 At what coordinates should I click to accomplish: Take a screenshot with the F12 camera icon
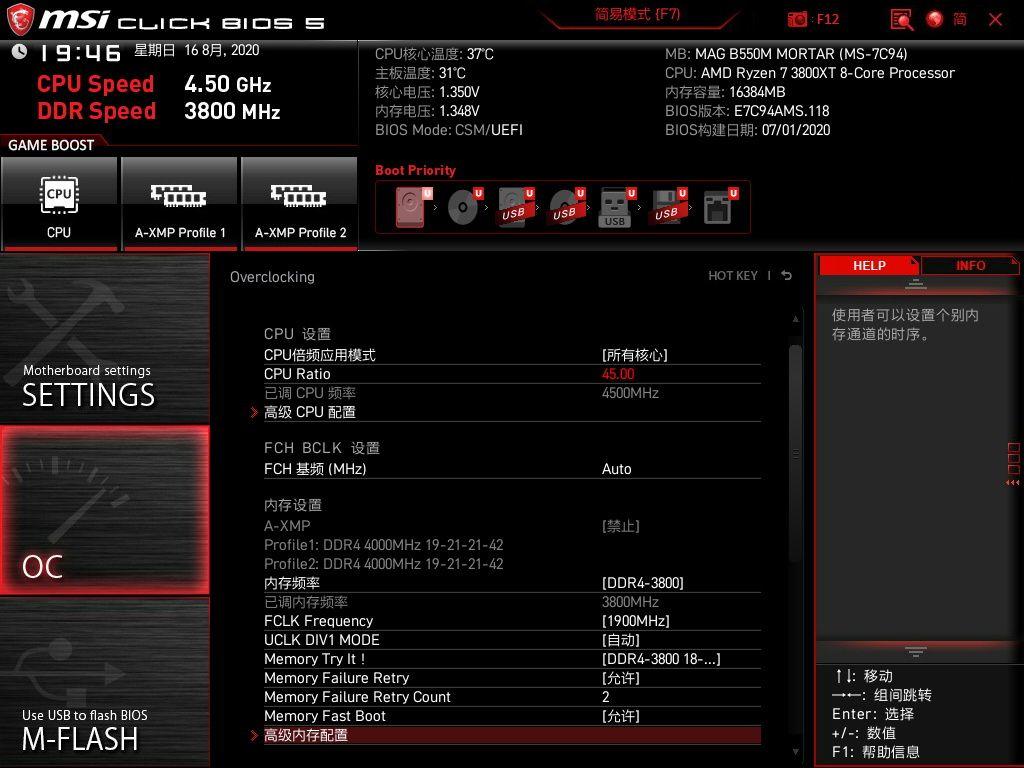click(797, 20)
